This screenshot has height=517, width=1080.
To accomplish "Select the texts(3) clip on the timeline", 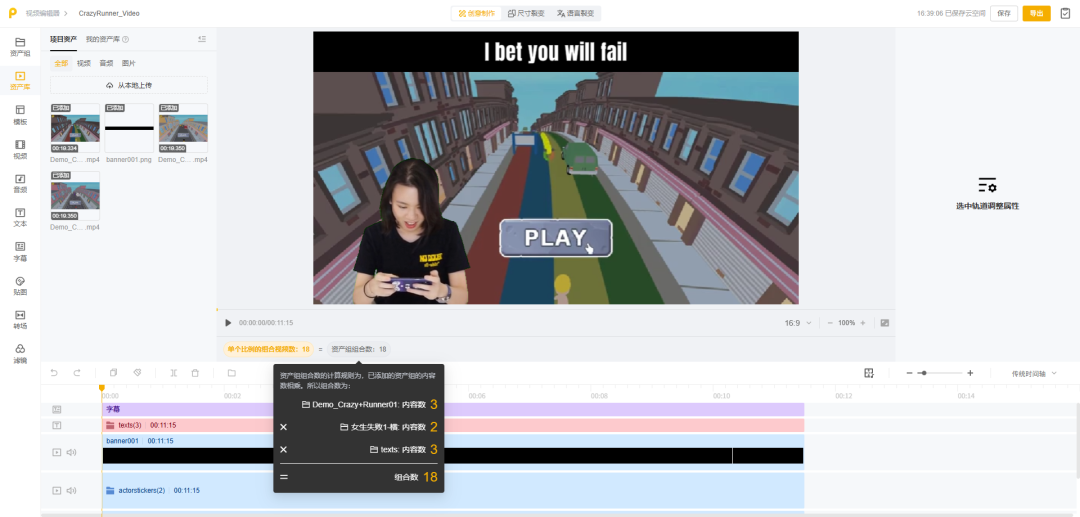I will point(453,425).
